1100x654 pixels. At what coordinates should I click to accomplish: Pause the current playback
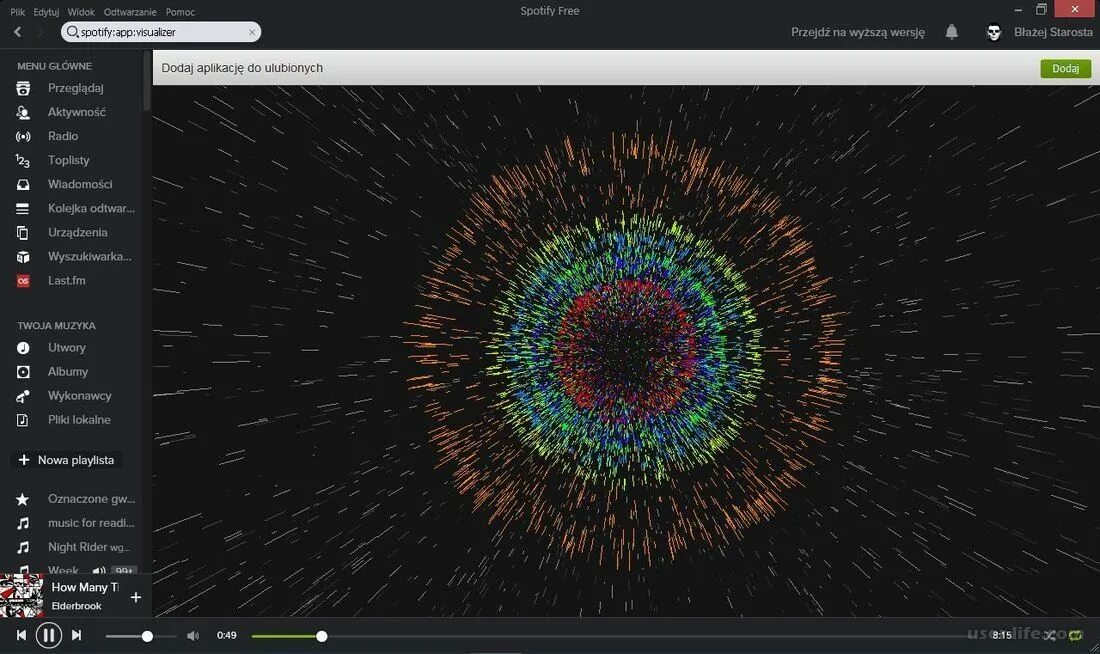pos(48,636)
